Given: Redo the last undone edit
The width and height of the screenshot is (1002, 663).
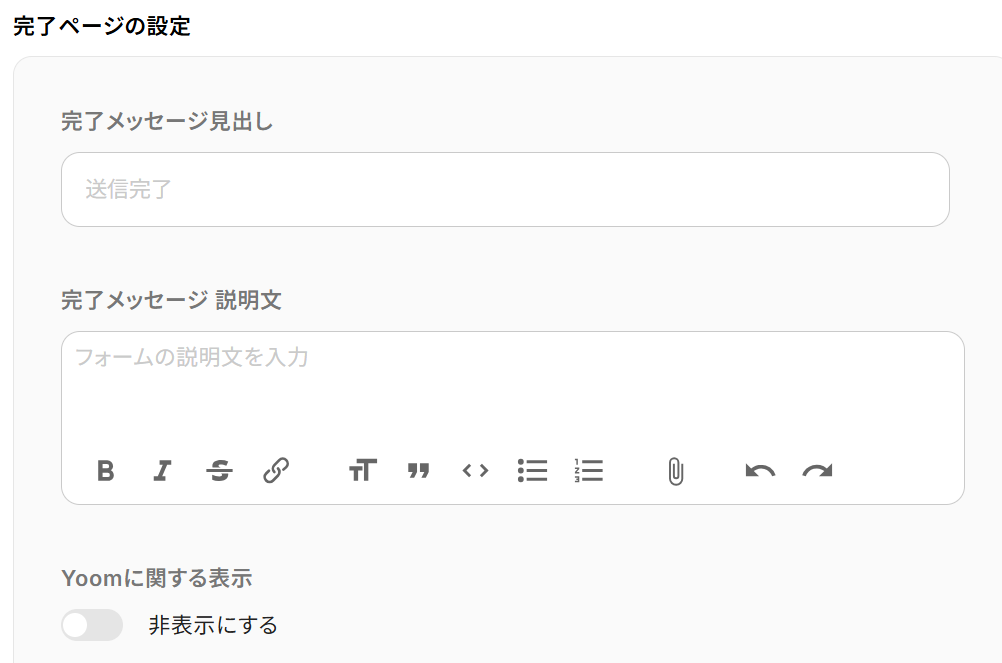Looking at the screenshot, I should tap(817, 471).
